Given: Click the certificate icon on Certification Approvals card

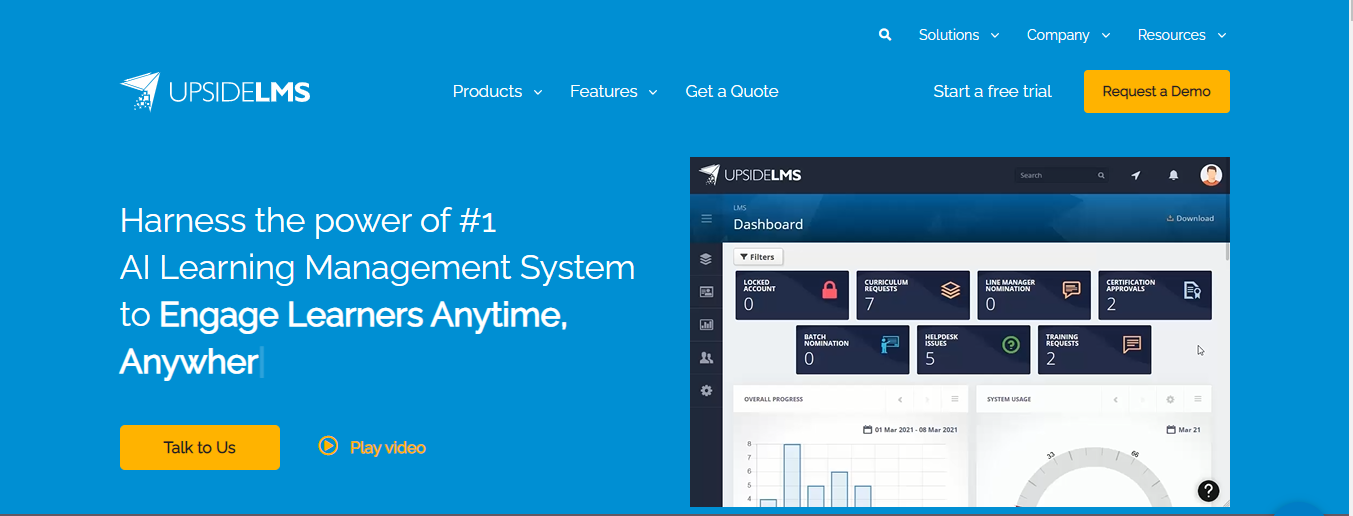Looking at the screenshot, I should (x=1192, y=290).
